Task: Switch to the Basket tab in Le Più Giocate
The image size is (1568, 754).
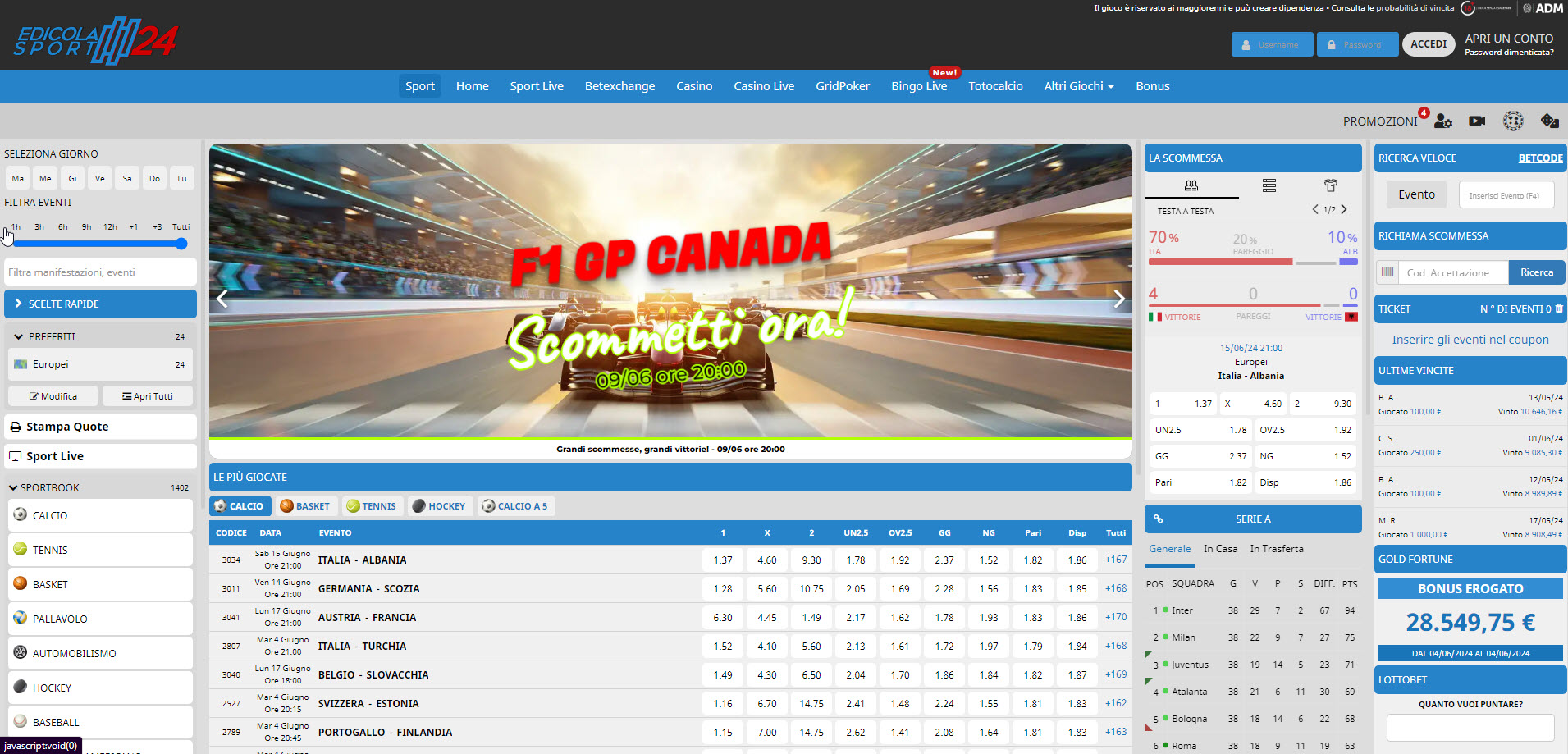Action: click(304, 506)
